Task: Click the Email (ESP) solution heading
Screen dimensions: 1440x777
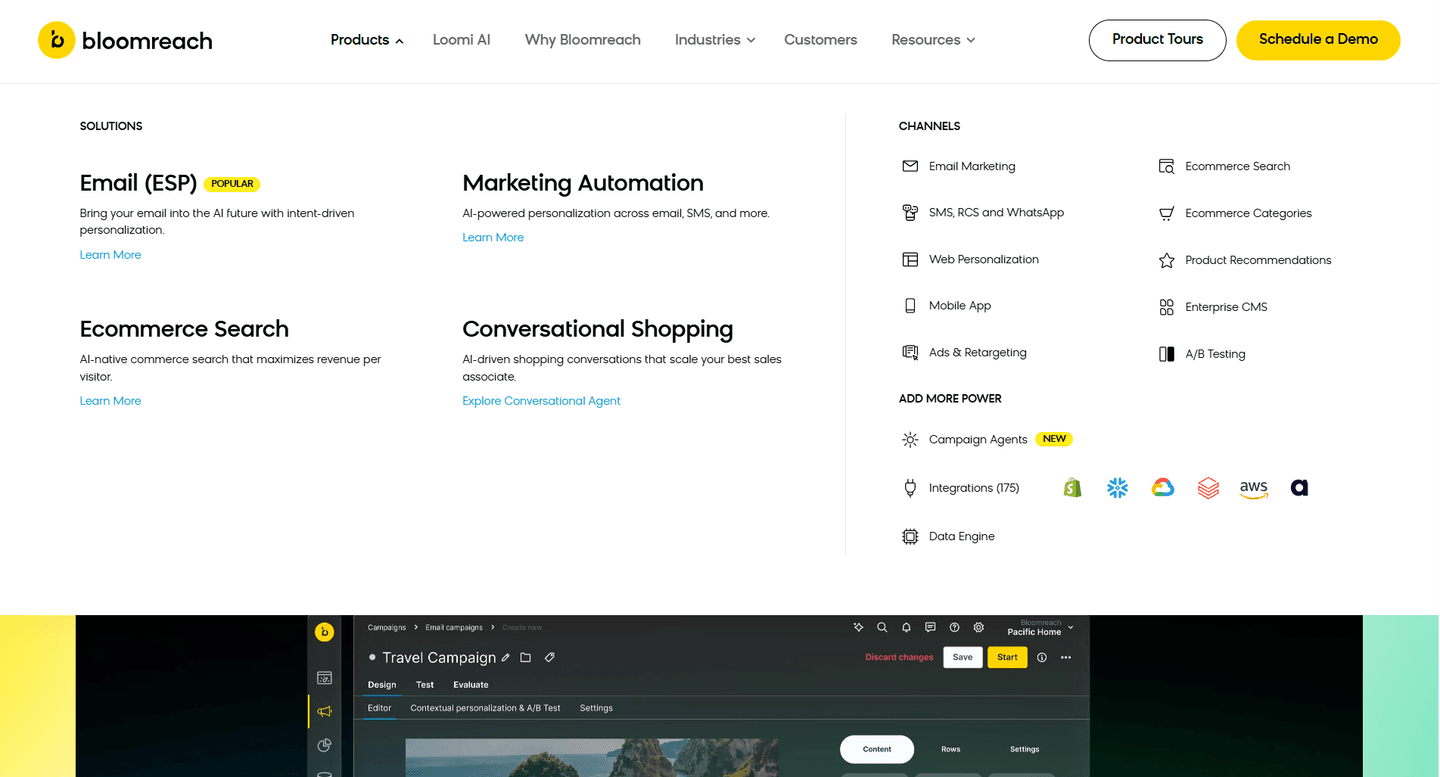Action: pos(138,183)
